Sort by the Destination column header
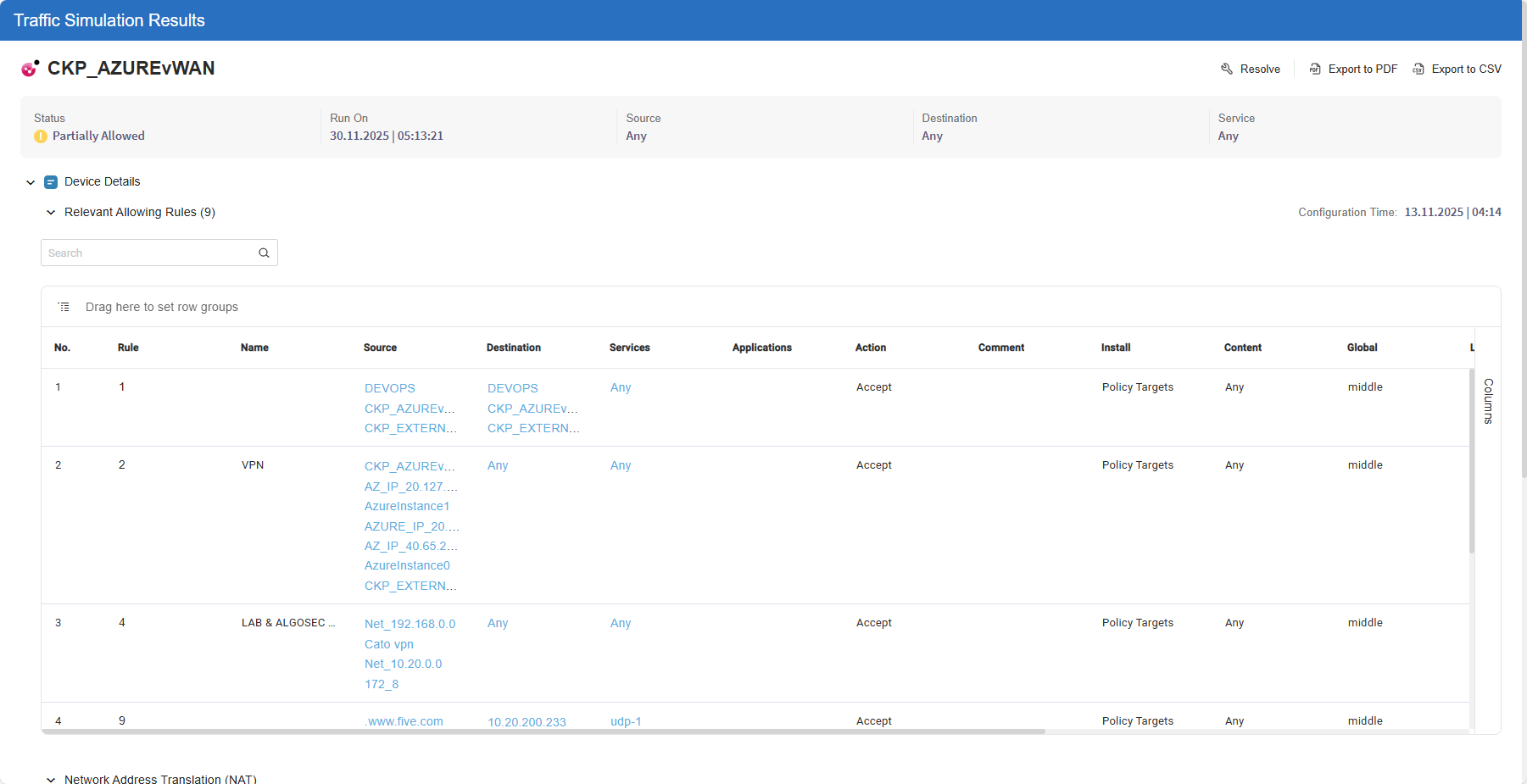 click(x=513, y=348)
